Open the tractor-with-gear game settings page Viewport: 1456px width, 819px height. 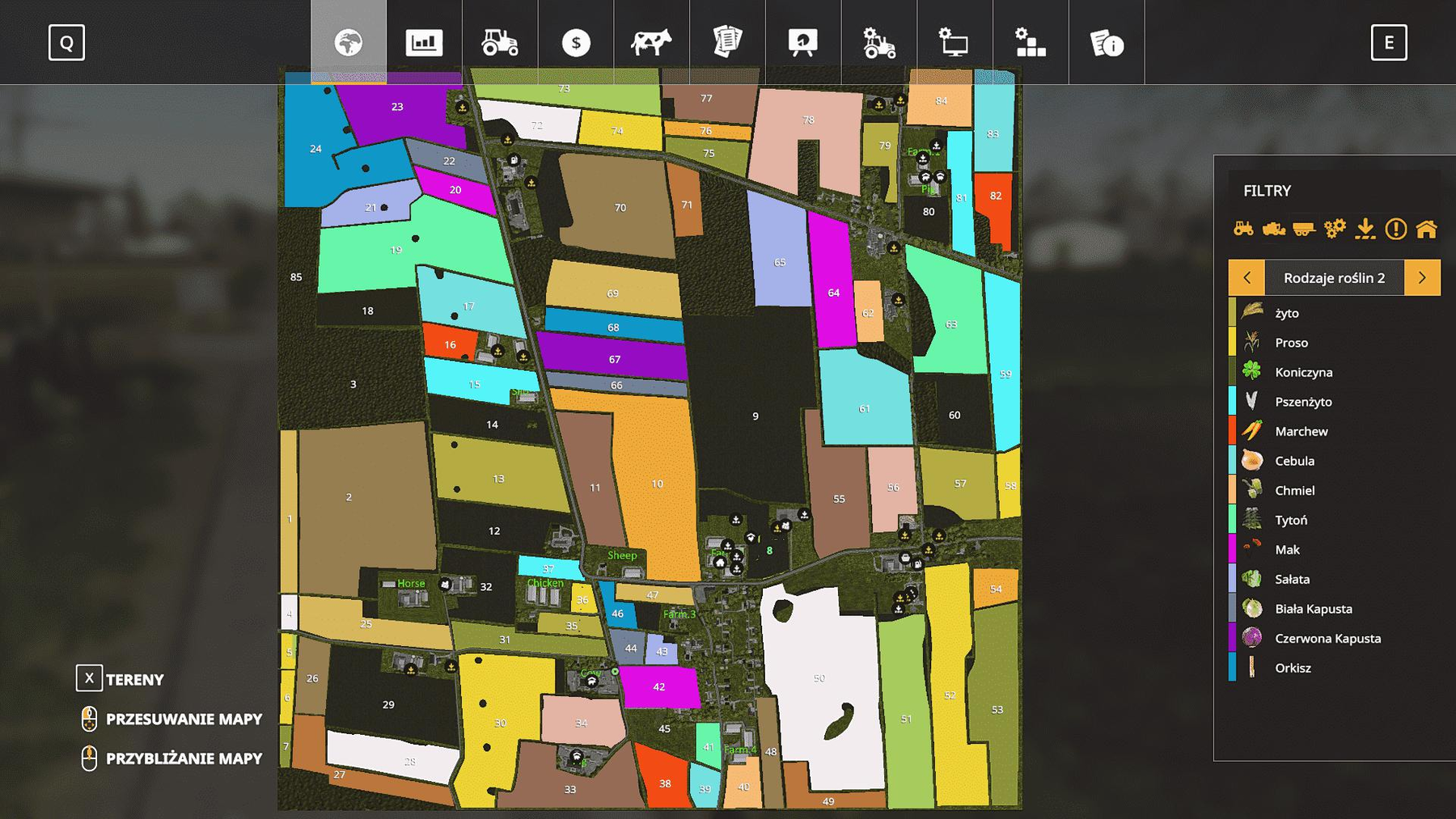tap(878, 42)
